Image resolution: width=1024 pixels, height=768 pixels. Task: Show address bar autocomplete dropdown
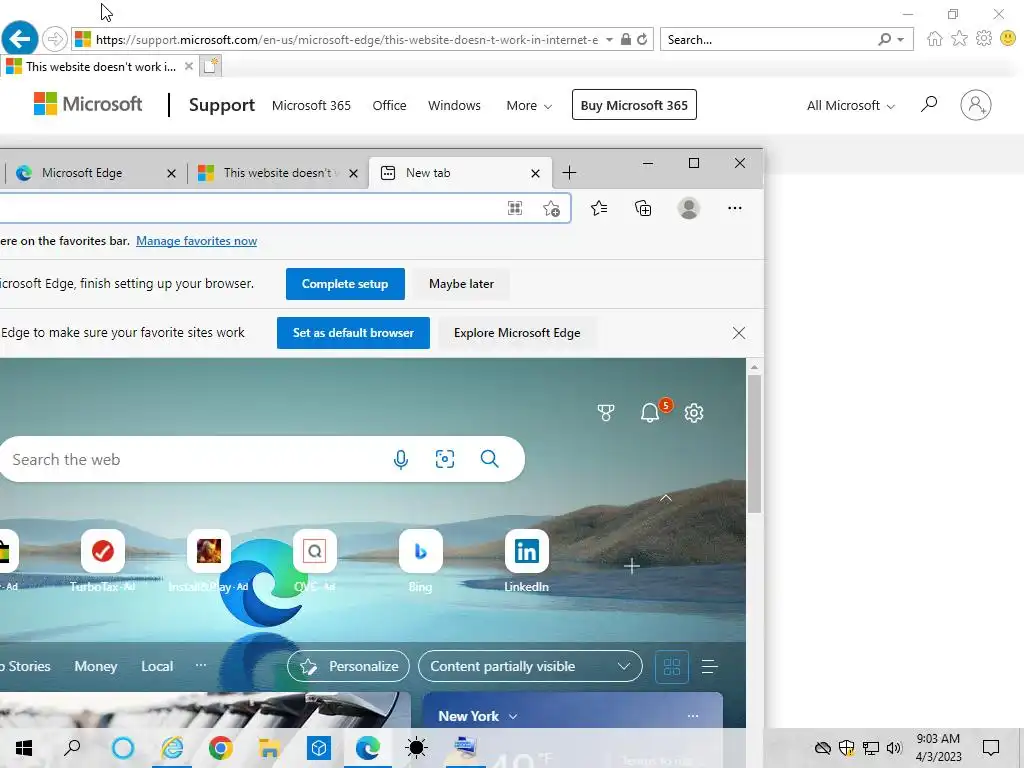tap(609, 40)
